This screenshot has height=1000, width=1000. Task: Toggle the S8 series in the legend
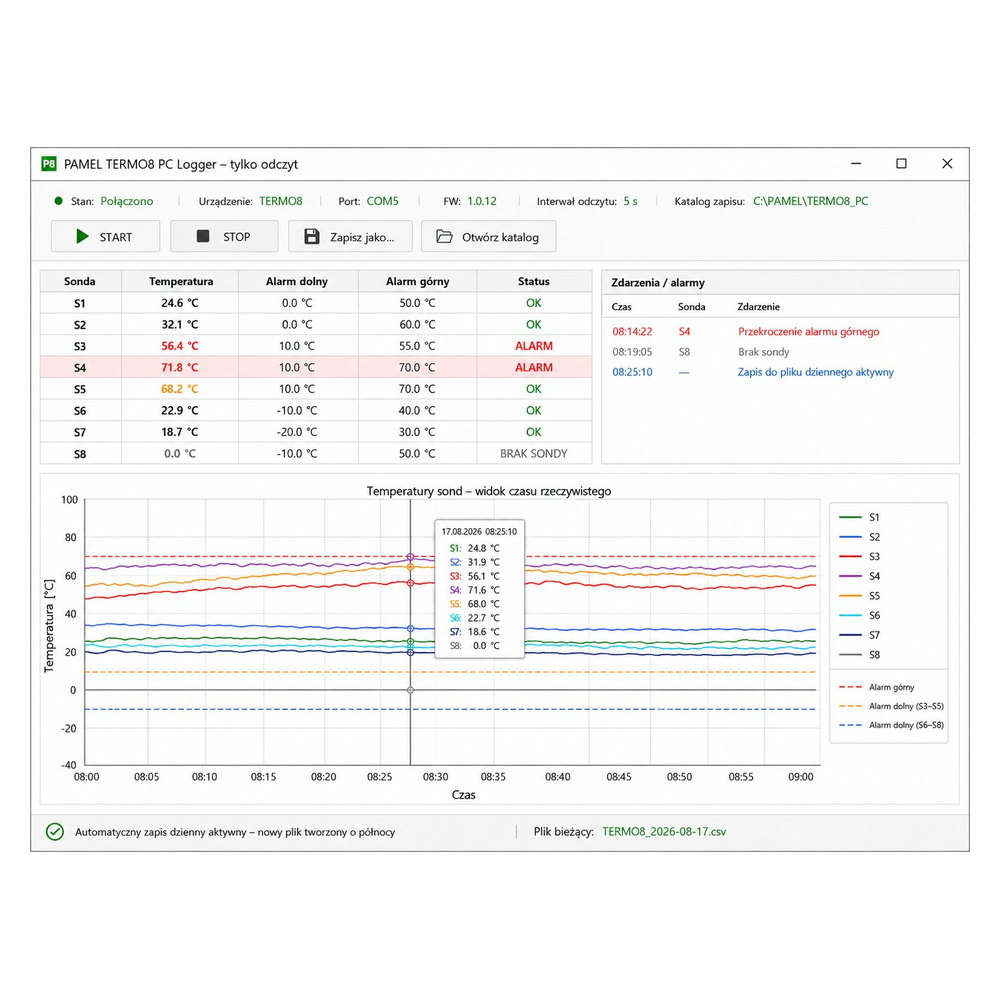tap(860, 655)
